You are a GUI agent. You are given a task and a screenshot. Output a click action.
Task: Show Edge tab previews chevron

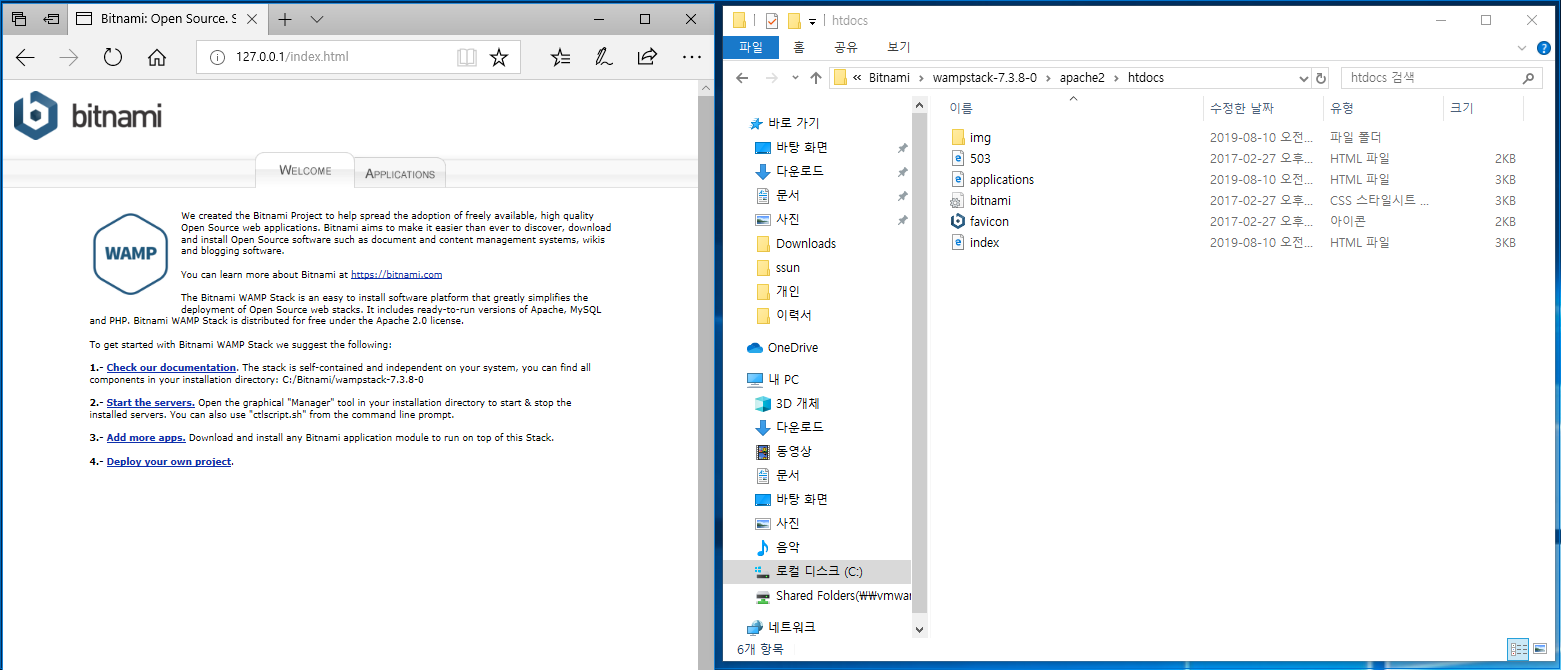click(317, 19)
